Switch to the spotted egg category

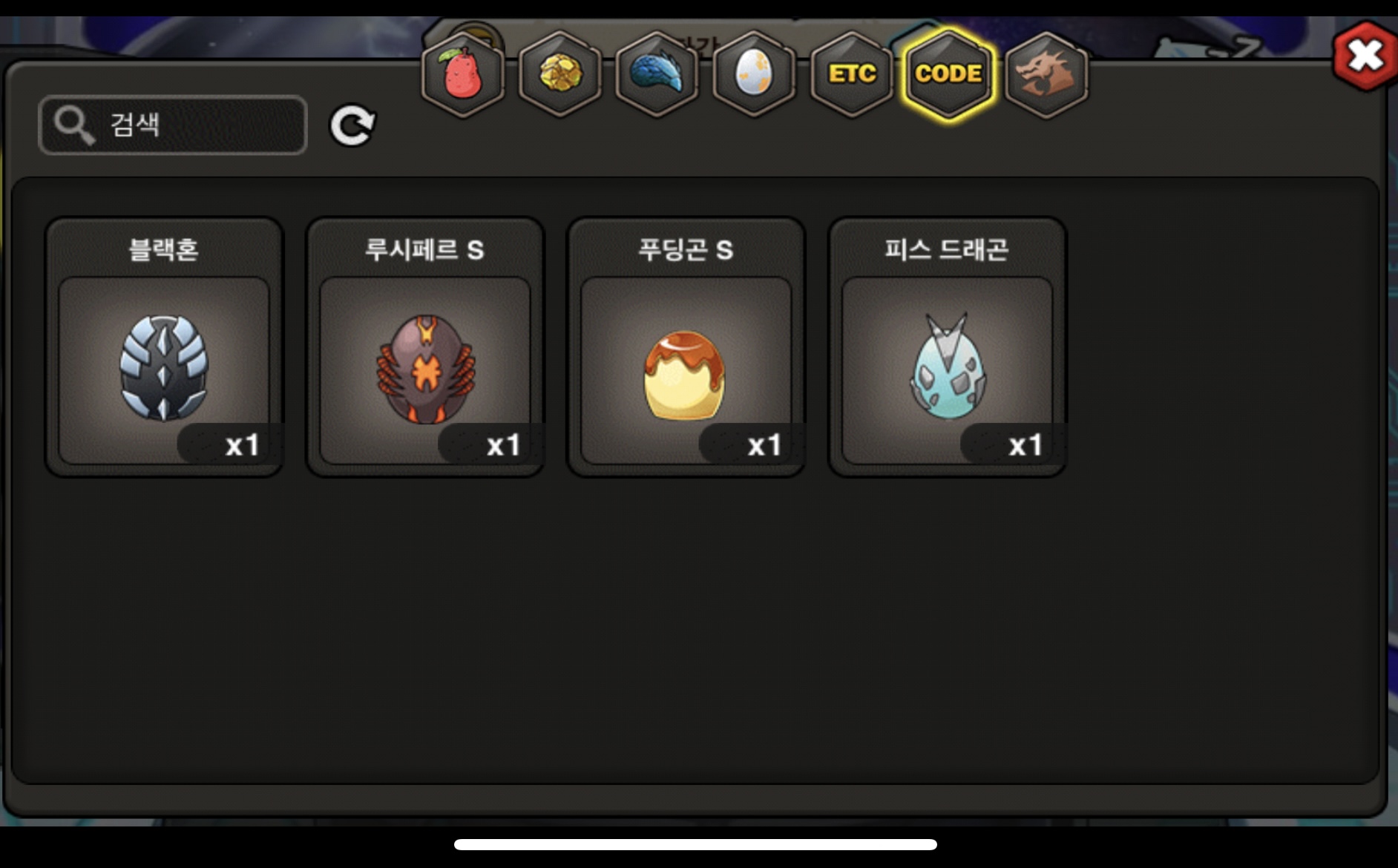pos(754,74)
